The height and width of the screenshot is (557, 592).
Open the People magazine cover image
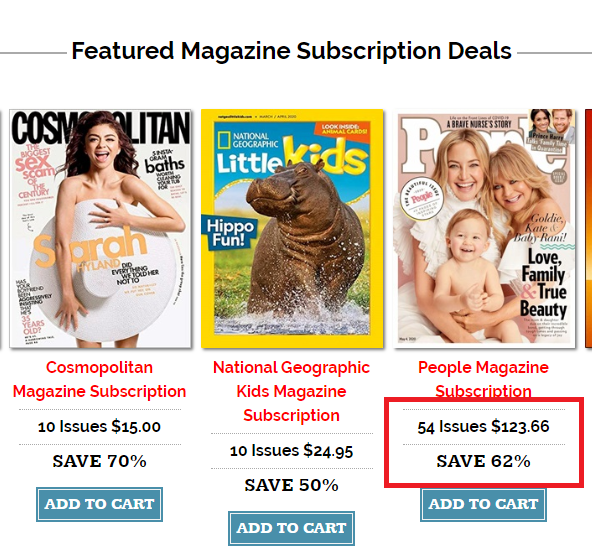tap(484, 228)
